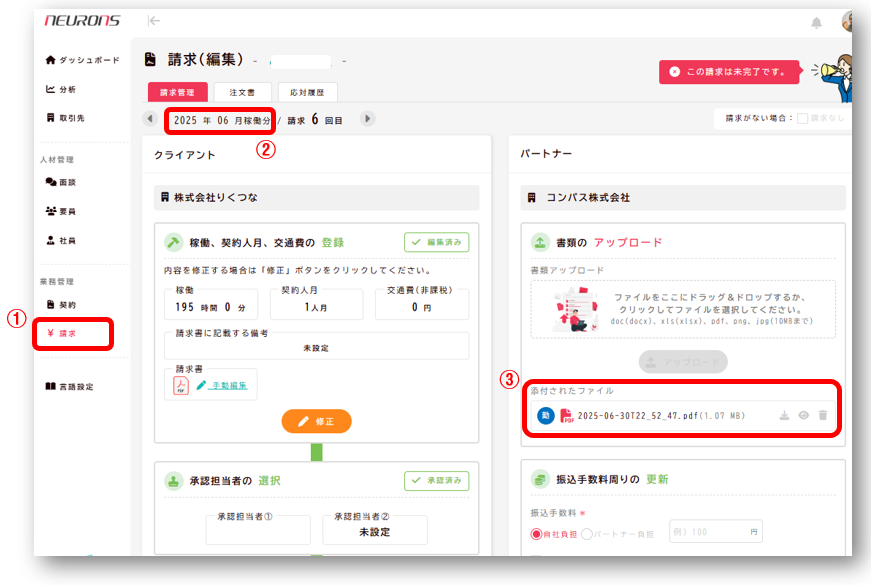
Task: Preview attached file with eye icon
Action: tap(803, 415)
